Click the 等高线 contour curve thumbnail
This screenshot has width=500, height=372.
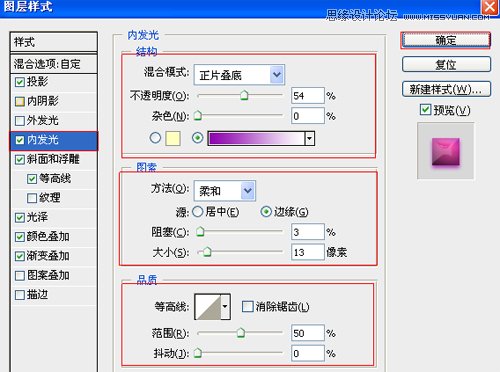click(x=208, y=306)
